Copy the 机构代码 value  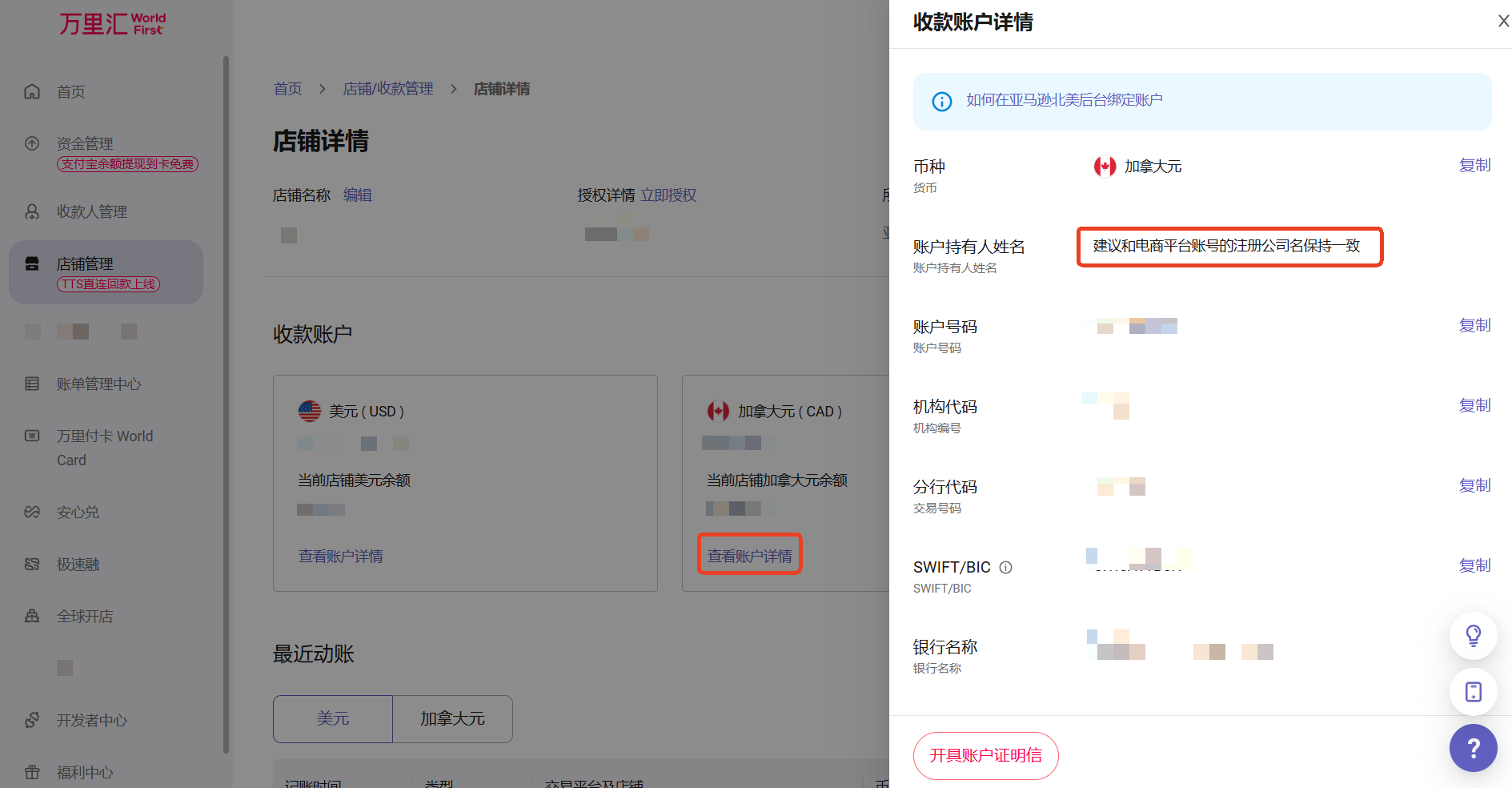(1475, 405)
